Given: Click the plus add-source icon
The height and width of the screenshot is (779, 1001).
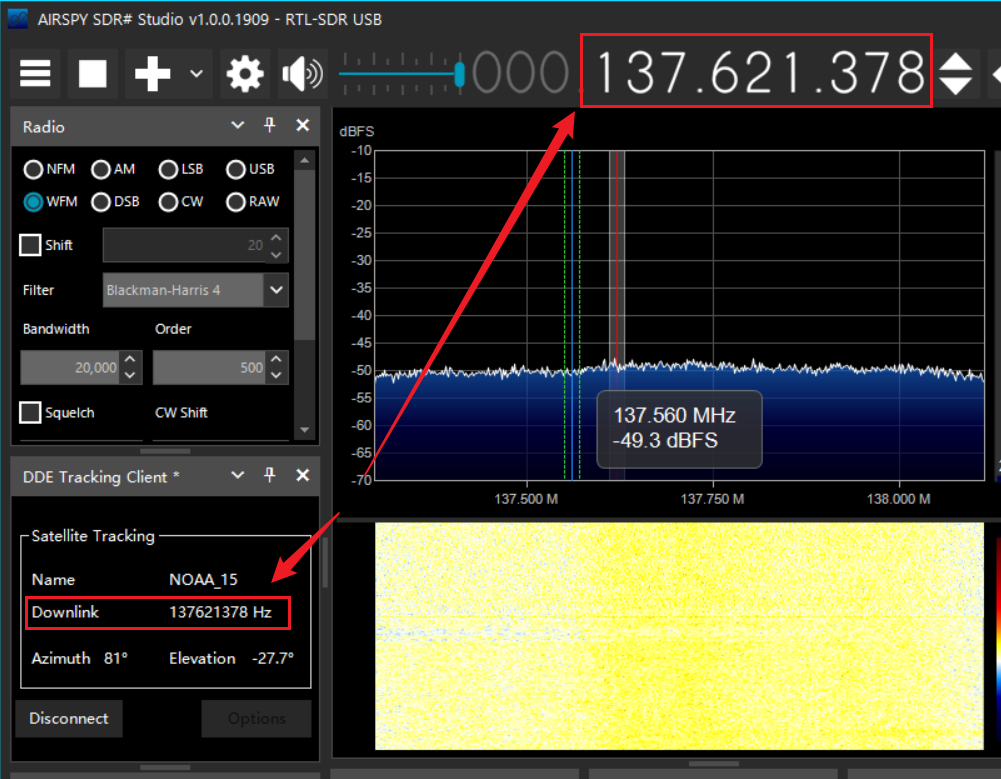Looking at the screenshot, I should pyautogui.click(x=152, y=74).
